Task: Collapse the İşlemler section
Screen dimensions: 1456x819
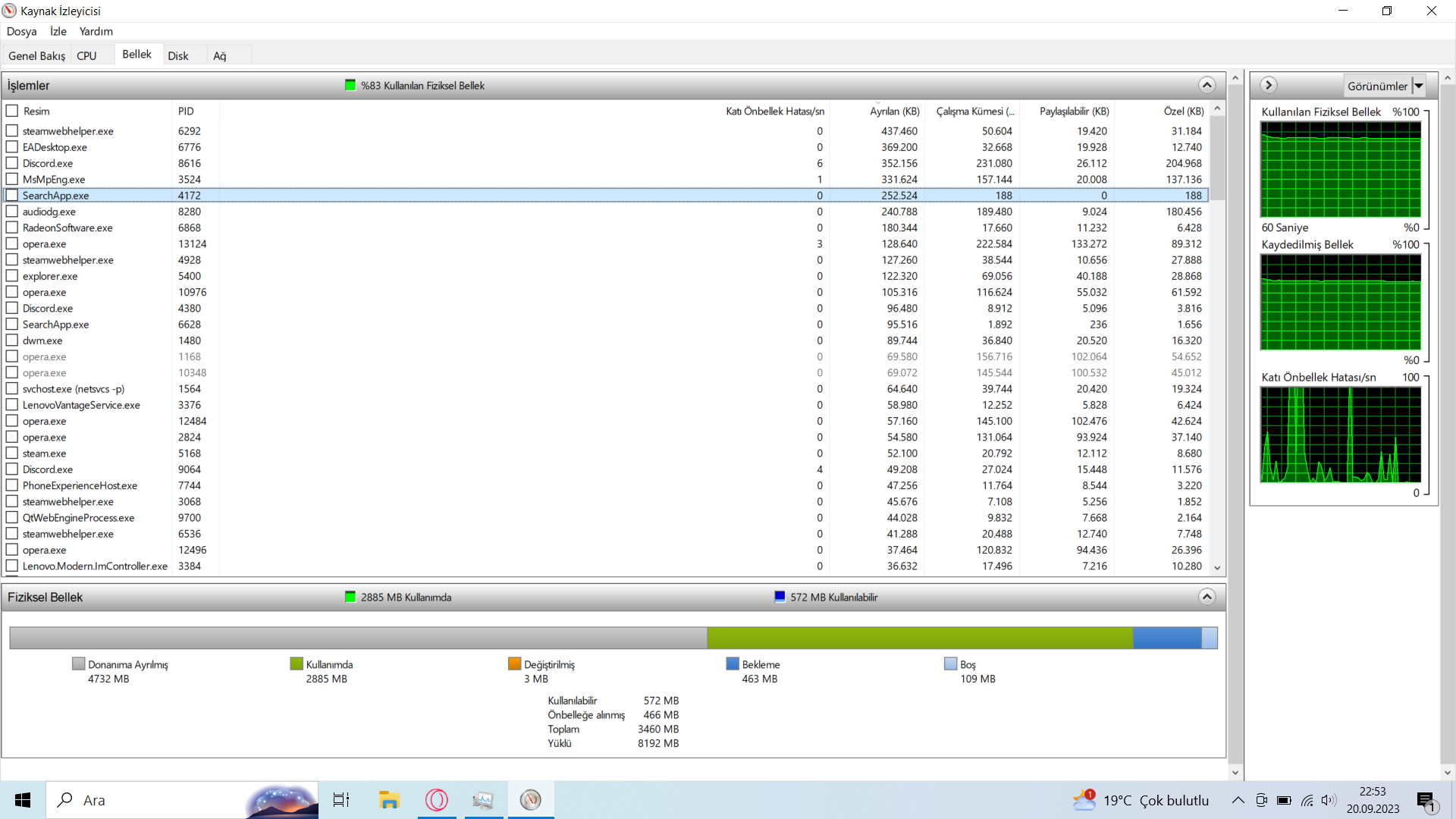Action: [x=1207, y=85]
